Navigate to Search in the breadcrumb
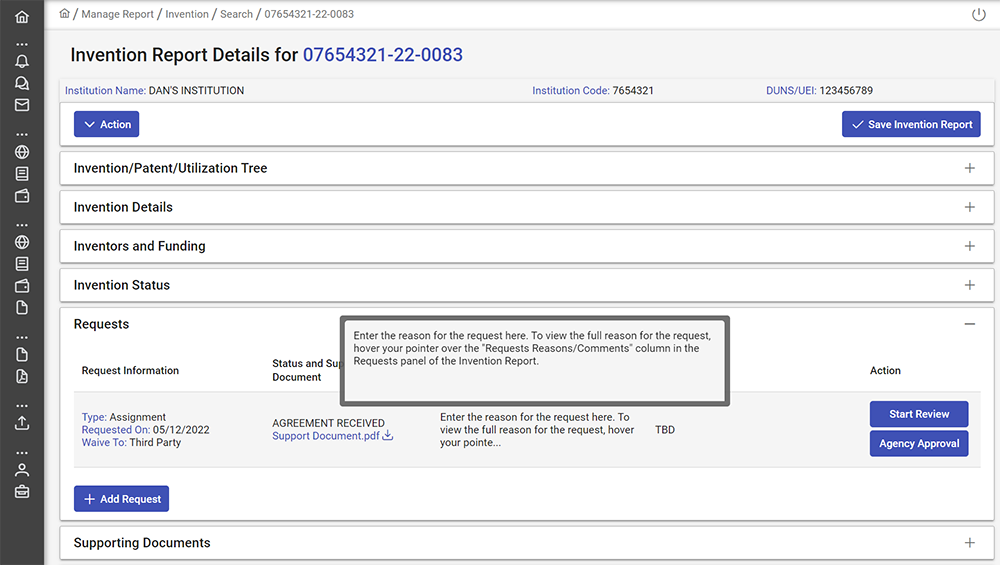Screen dimensions: 1000x565 tap(236, 15)
